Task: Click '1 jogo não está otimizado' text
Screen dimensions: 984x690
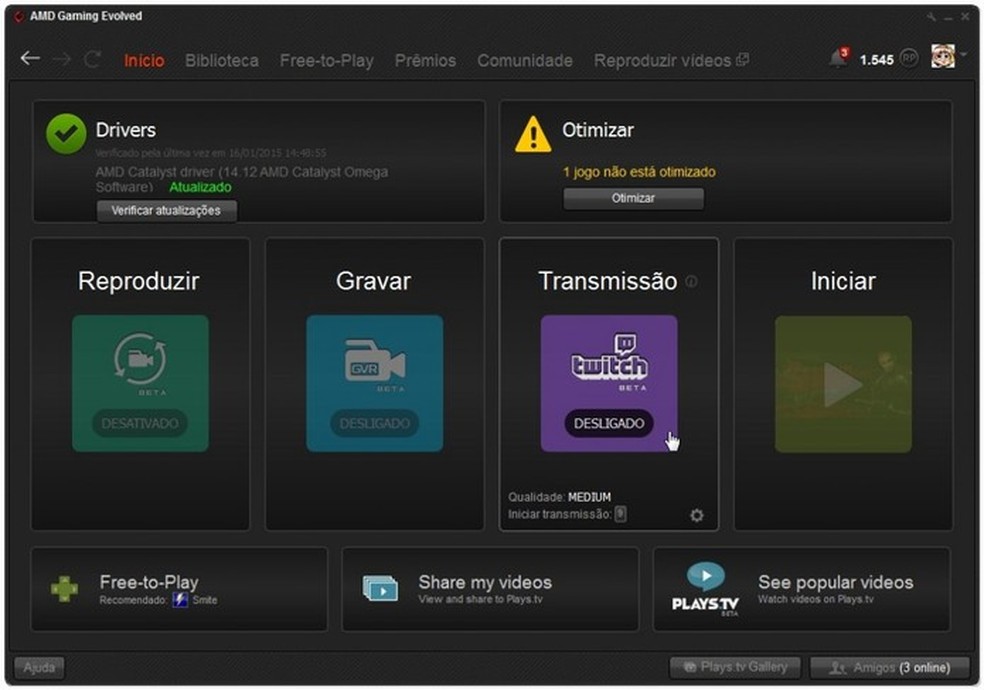Action: point(639,172)
